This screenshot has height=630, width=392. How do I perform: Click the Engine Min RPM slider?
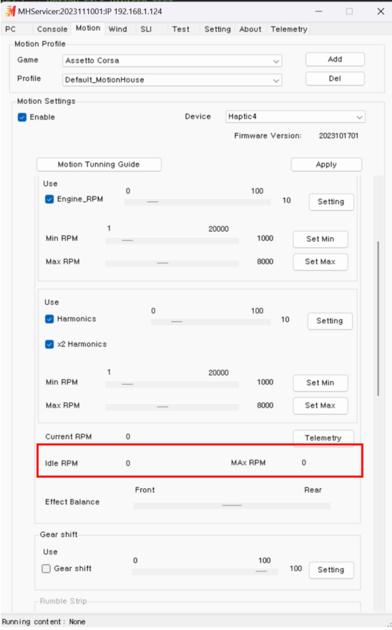[172, 240]
